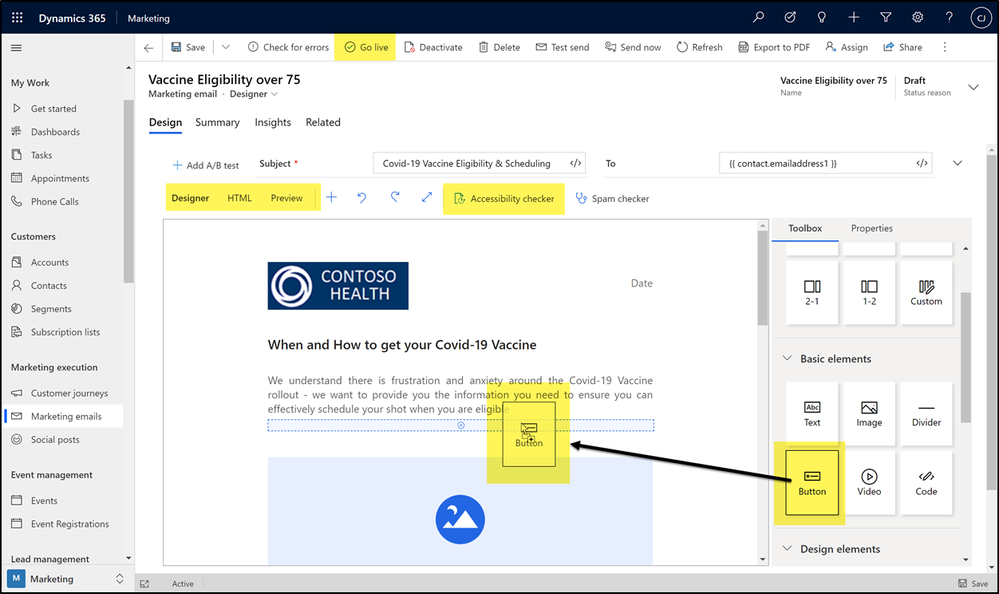The image size is (999, 594).
Task: Redo the design change
Action: (x=395, y=198)
